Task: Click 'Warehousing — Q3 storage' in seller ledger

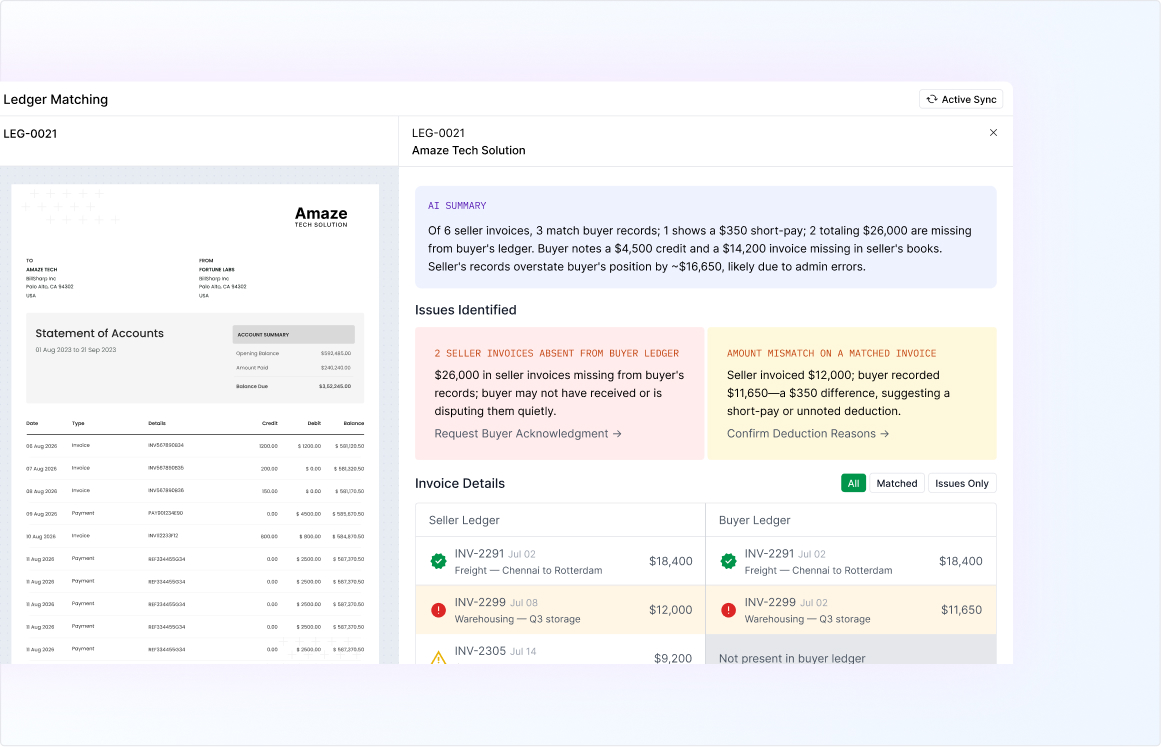Action: point(517,620)
